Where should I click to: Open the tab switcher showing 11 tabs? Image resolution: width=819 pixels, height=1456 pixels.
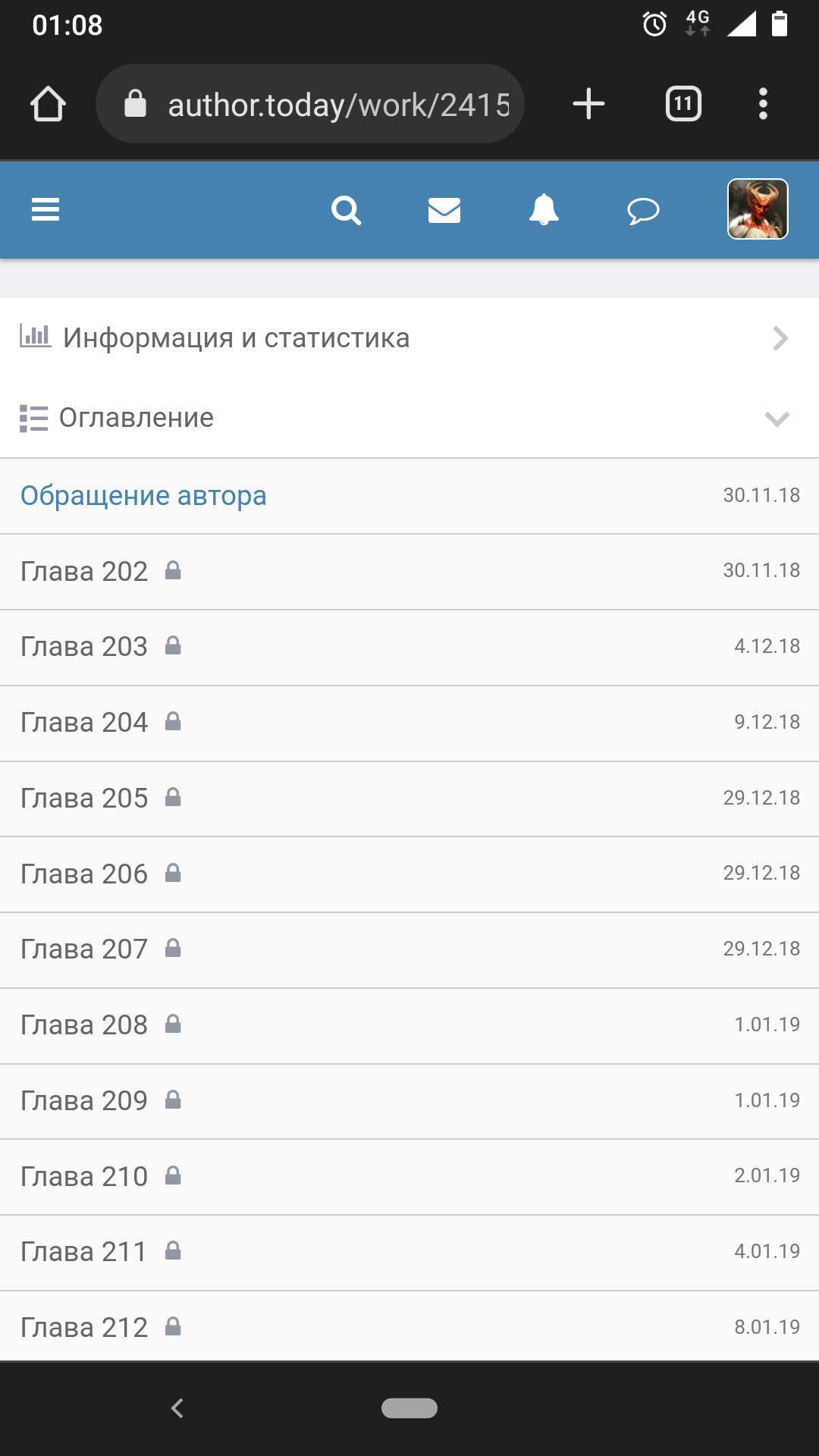tap(683, 104)
